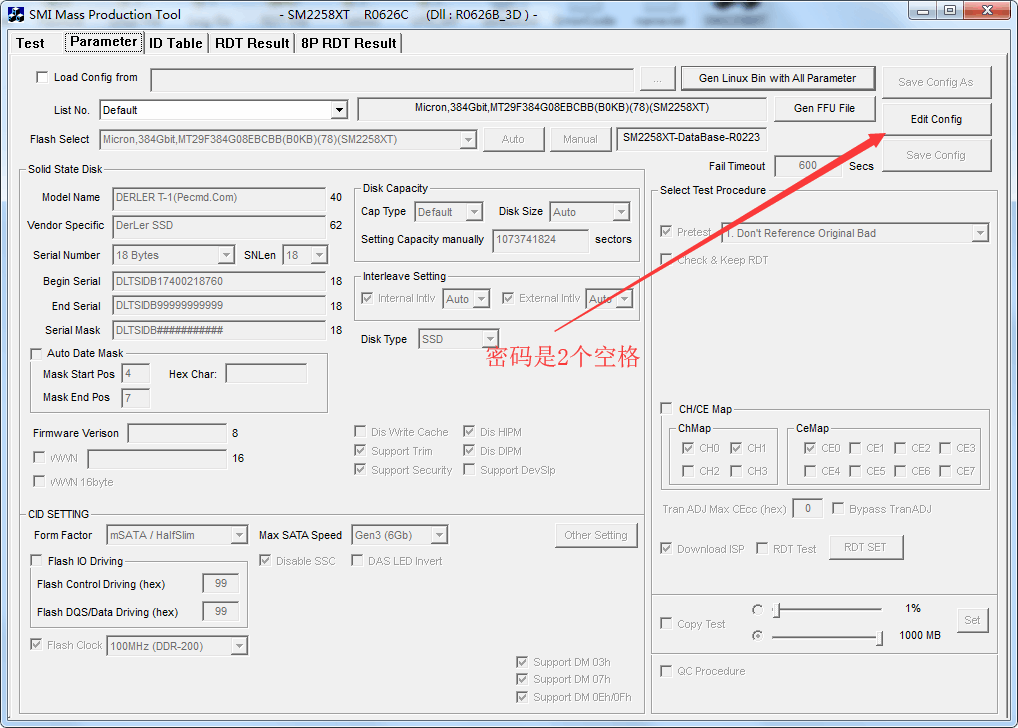
Task: Expand the Max SATA Speed dropdown
Action: click(438, 536)
